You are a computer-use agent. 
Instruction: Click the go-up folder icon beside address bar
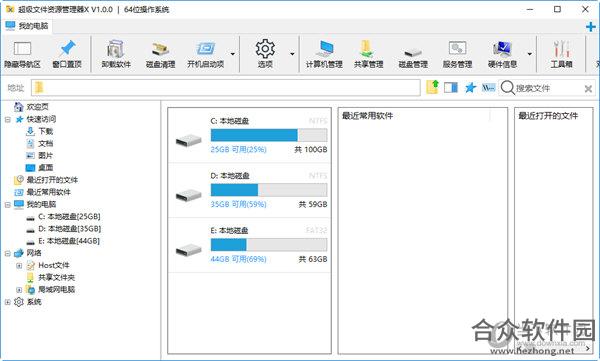tap(432, 87)
